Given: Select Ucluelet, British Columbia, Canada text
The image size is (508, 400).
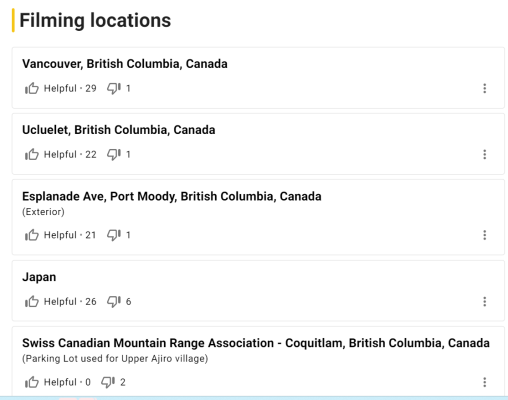Looking at the screenshot, I should 119,130.
